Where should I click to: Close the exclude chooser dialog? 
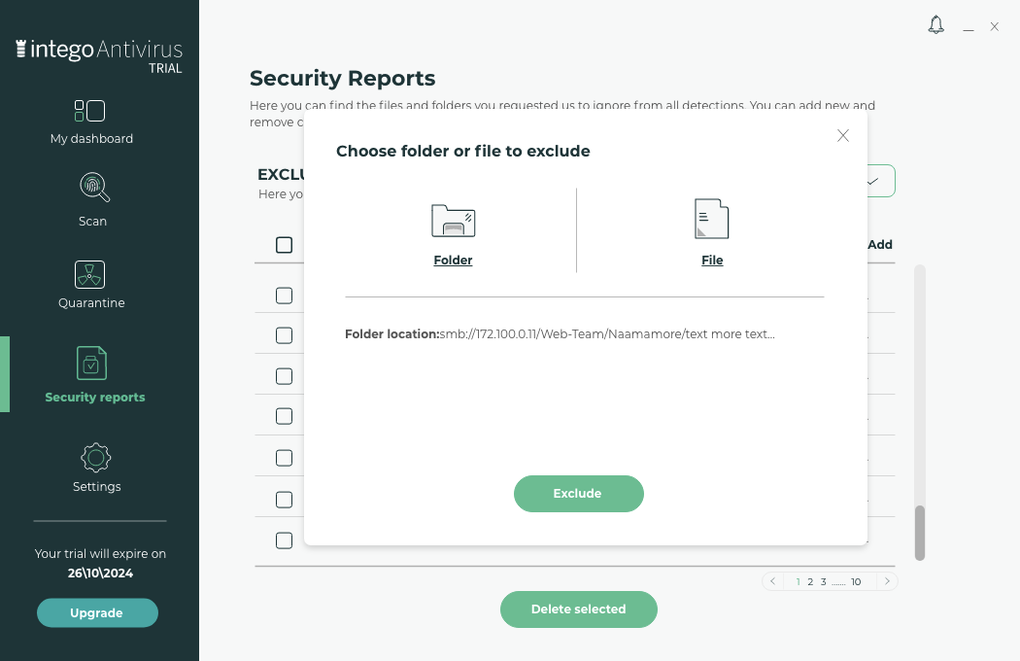point(843,135)
